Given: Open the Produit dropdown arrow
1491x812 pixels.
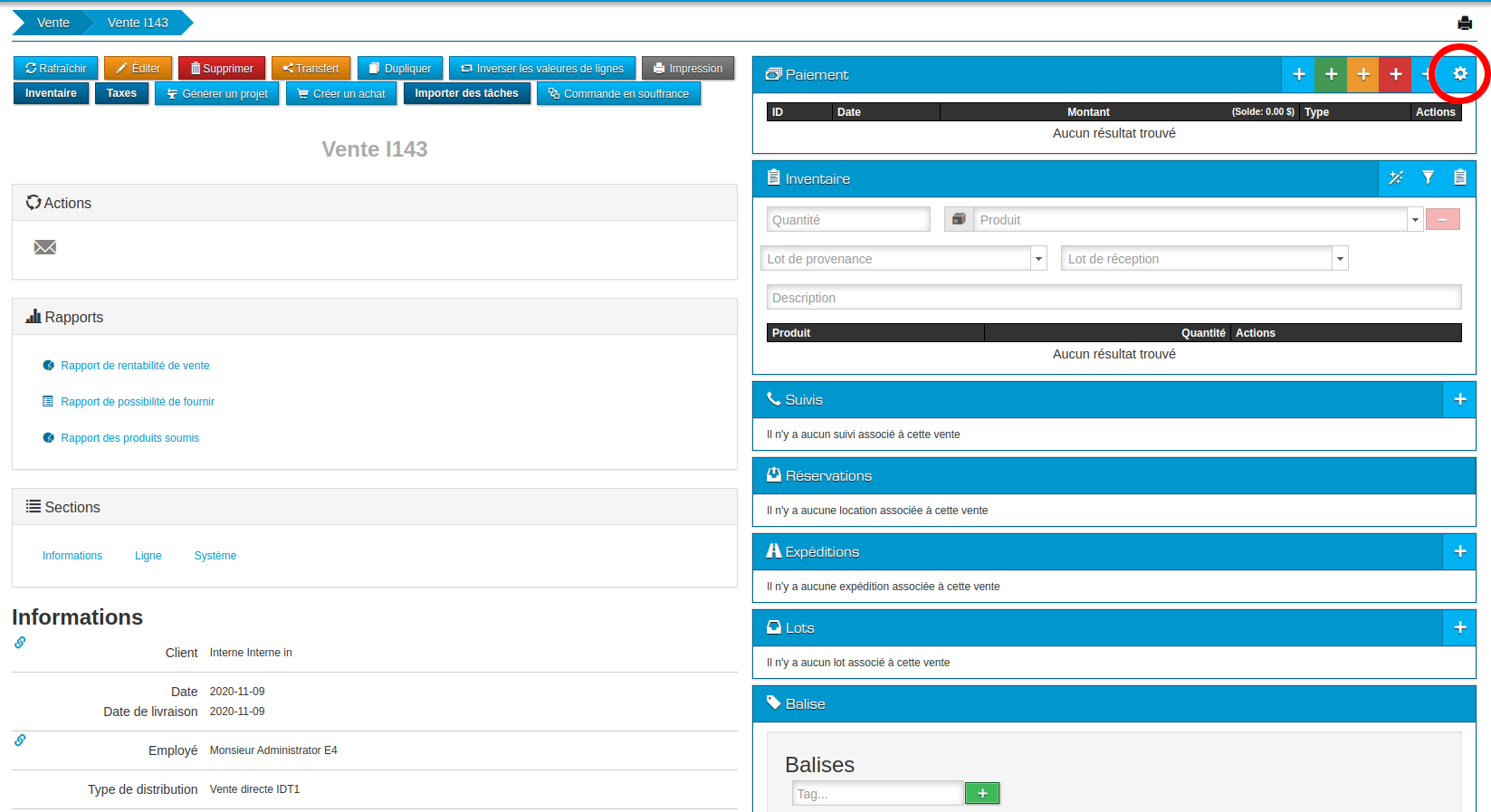Looking at the screenshot, I should [1414, 220].
